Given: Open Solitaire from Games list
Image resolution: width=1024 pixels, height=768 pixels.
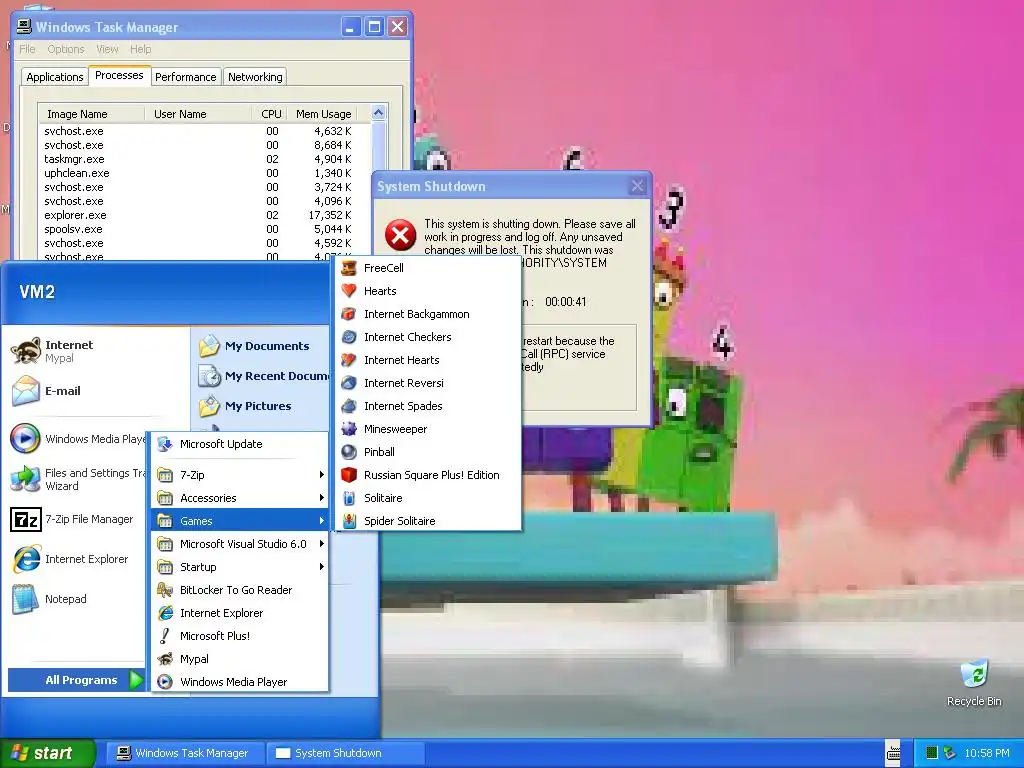Looking at the screenshot, I should 428,498.
